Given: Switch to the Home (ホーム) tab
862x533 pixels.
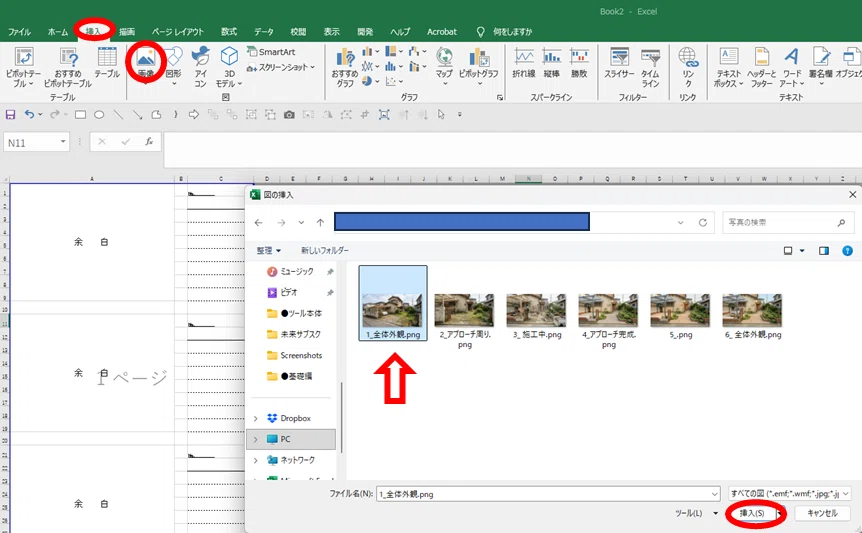Looking at the screenshot, I should point(57,32).
